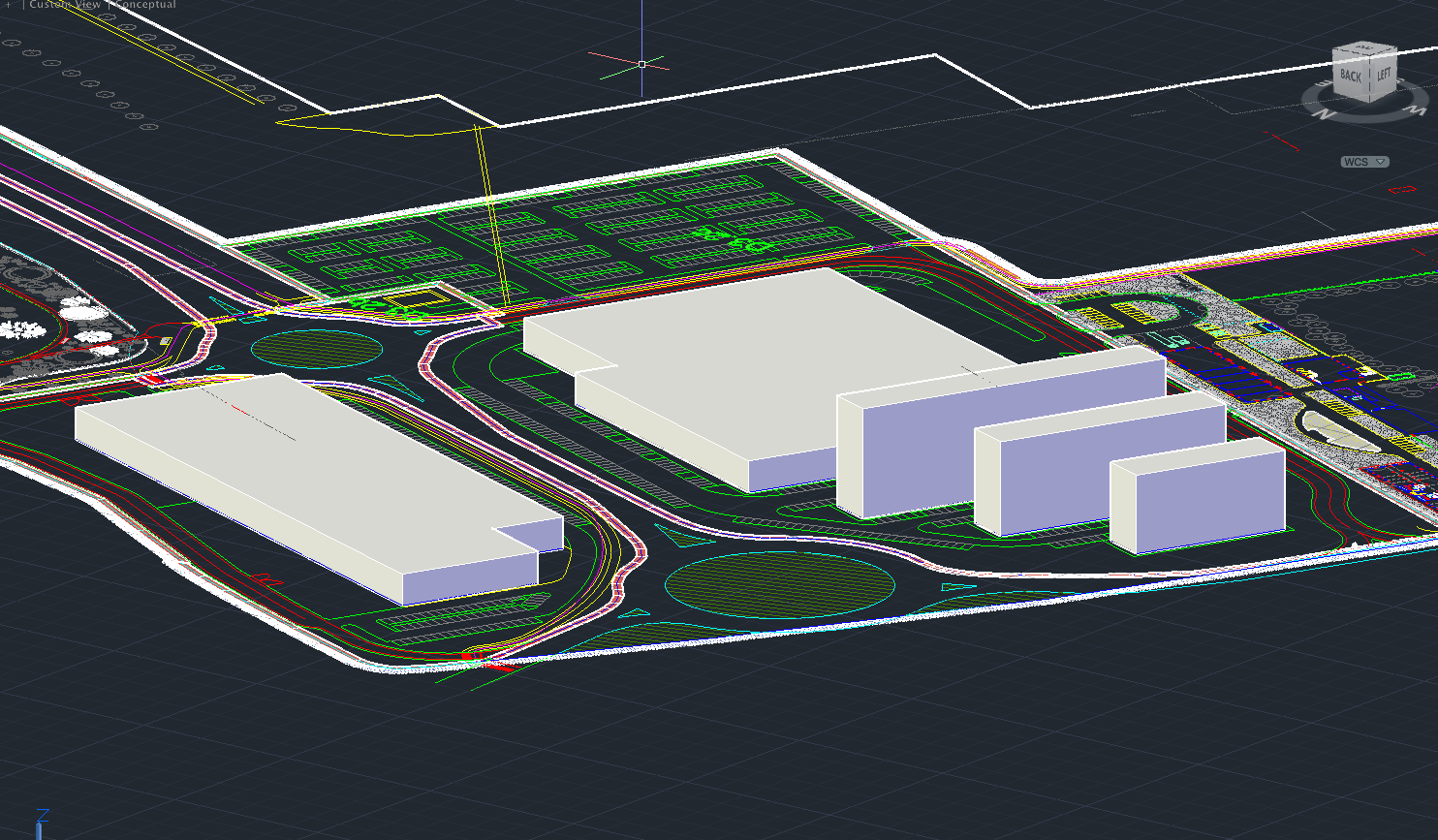Click the small hatched oval island
The width and height of the screenshot is (1438, 840).
[316, 349]
